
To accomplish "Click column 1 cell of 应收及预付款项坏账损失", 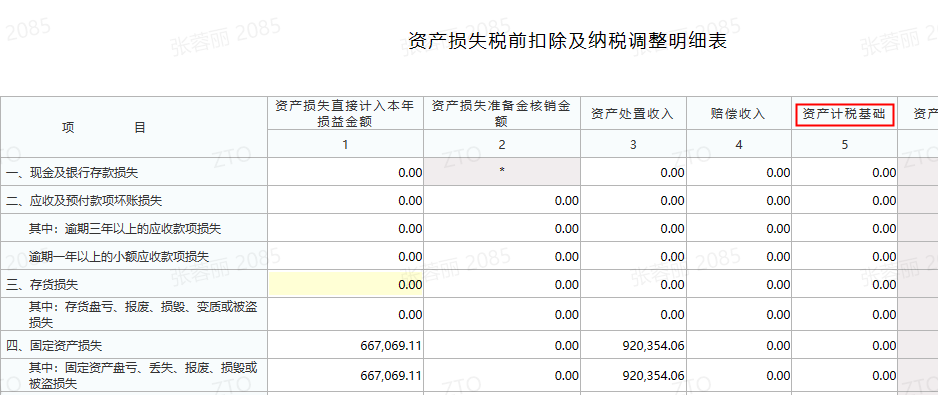I will click(345, 200).
